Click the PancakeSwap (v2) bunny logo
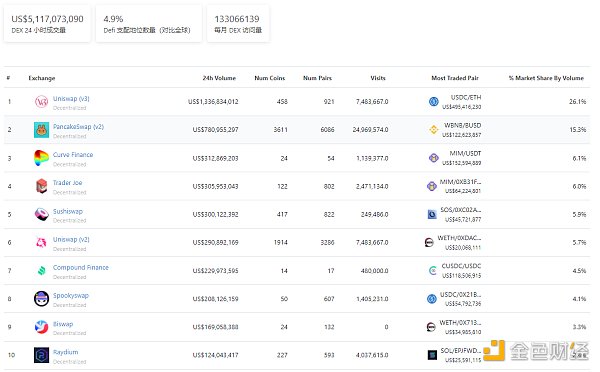Screen dimensions: 600x372 pyautogui.click(x=41, y=130)
